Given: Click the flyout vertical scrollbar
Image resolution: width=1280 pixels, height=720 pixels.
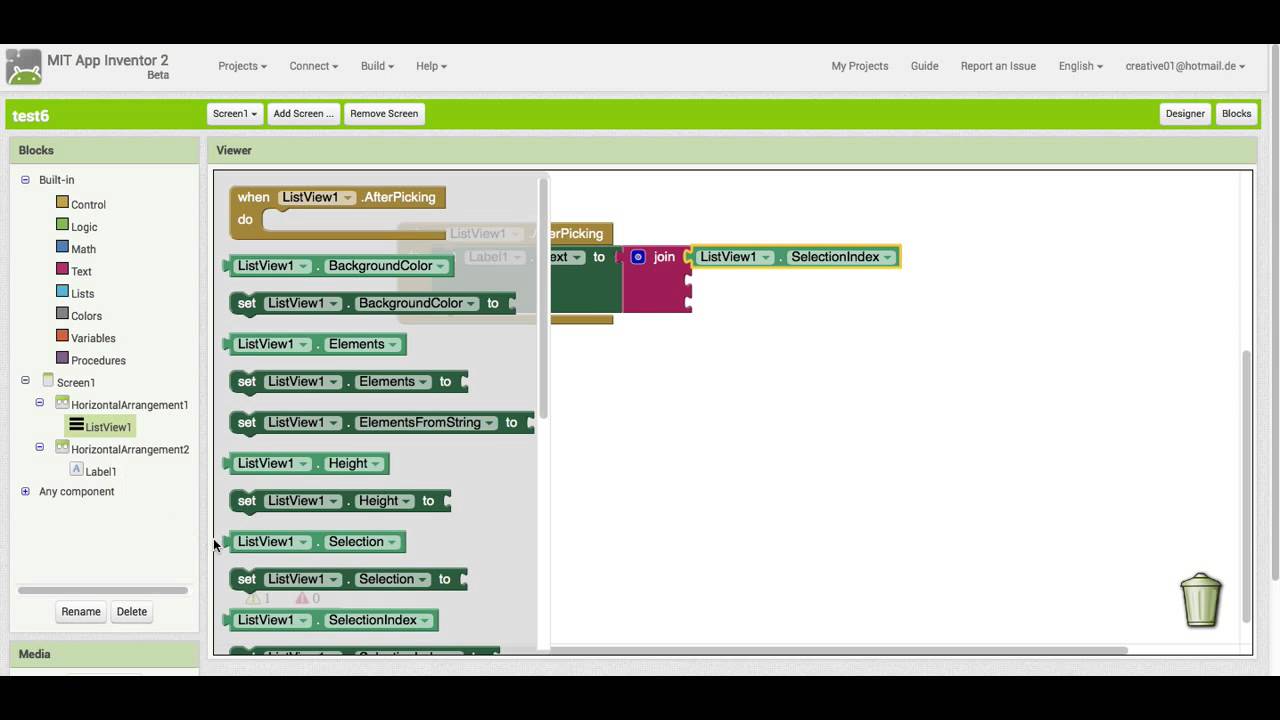Looking at the screenshot, I should pyautogui.click(x=544, y=300).
